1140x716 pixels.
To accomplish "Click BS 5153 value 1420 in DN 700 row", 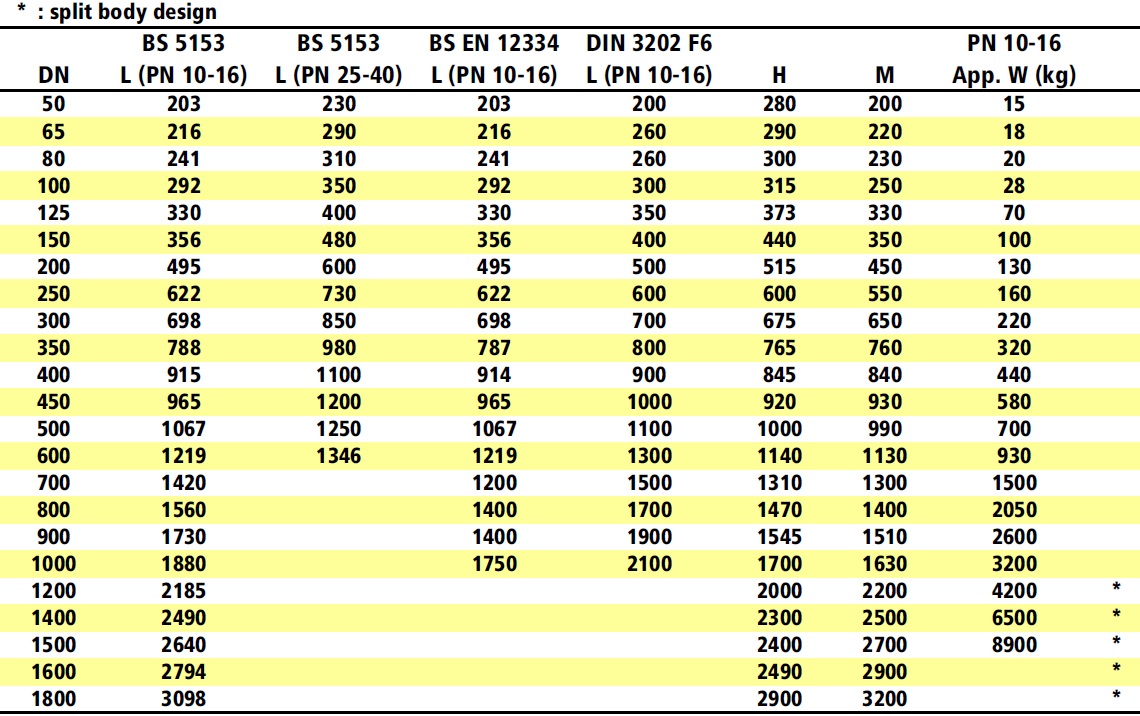I will 183,483.
